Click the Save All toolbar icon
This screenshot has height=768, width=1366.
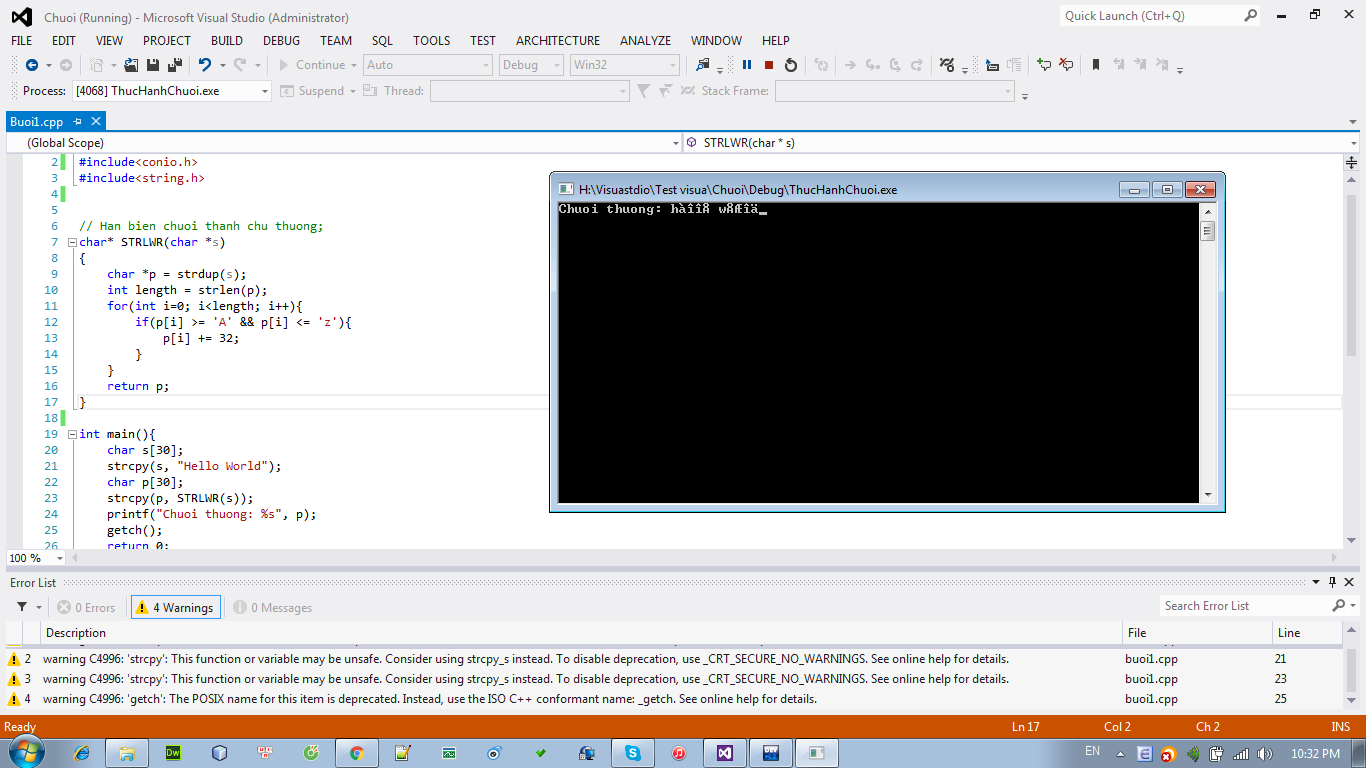[x=174, y=65]
